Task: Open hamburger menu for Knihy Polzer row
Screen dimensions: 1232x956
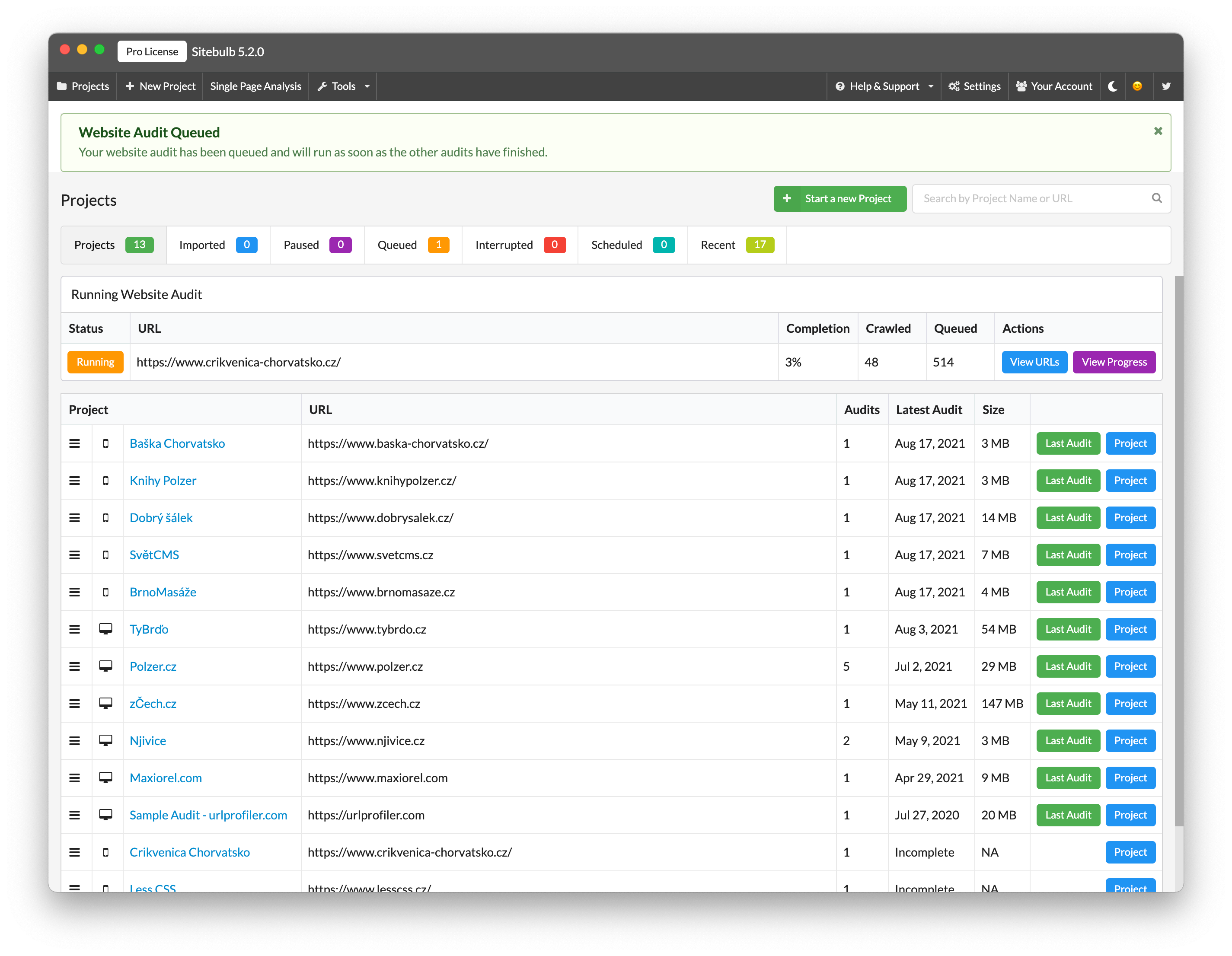Action: click(74, 481)
